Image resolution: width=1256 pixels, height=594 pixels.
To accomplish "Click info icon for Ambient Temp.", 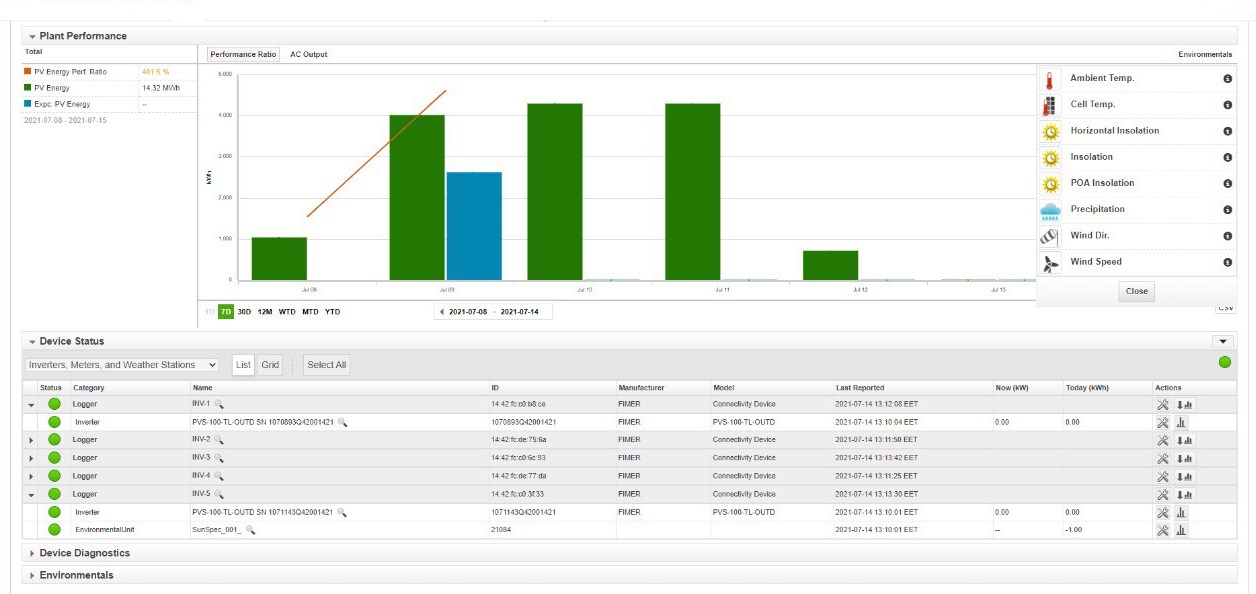I will click(x=1227, y=79).
